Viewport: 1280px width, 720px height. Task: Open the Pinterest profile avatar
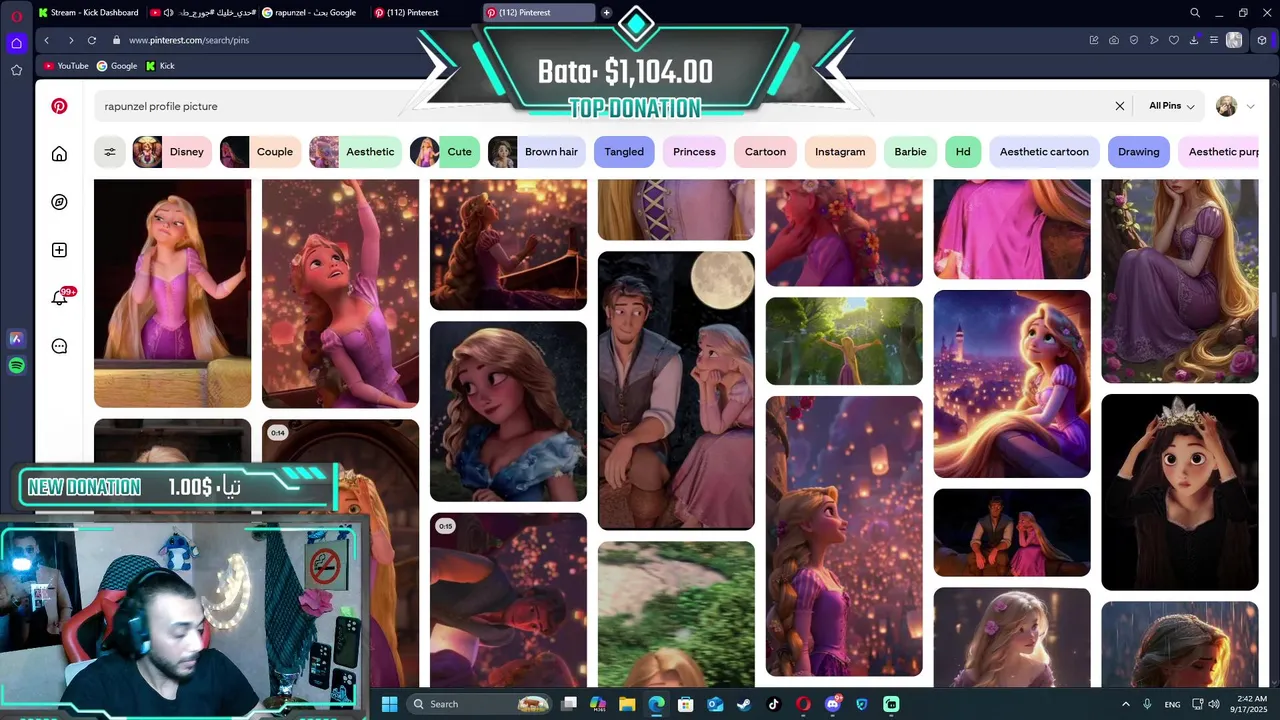1226,106
